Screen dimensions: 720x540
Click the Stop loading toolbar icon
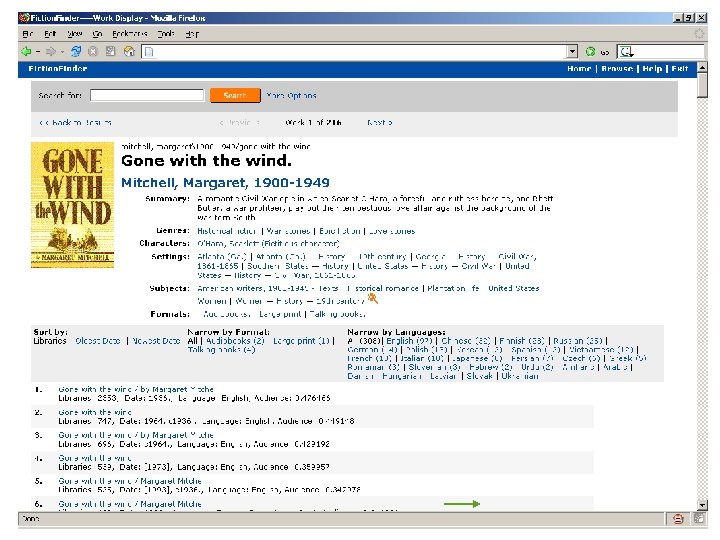[93, 51]
